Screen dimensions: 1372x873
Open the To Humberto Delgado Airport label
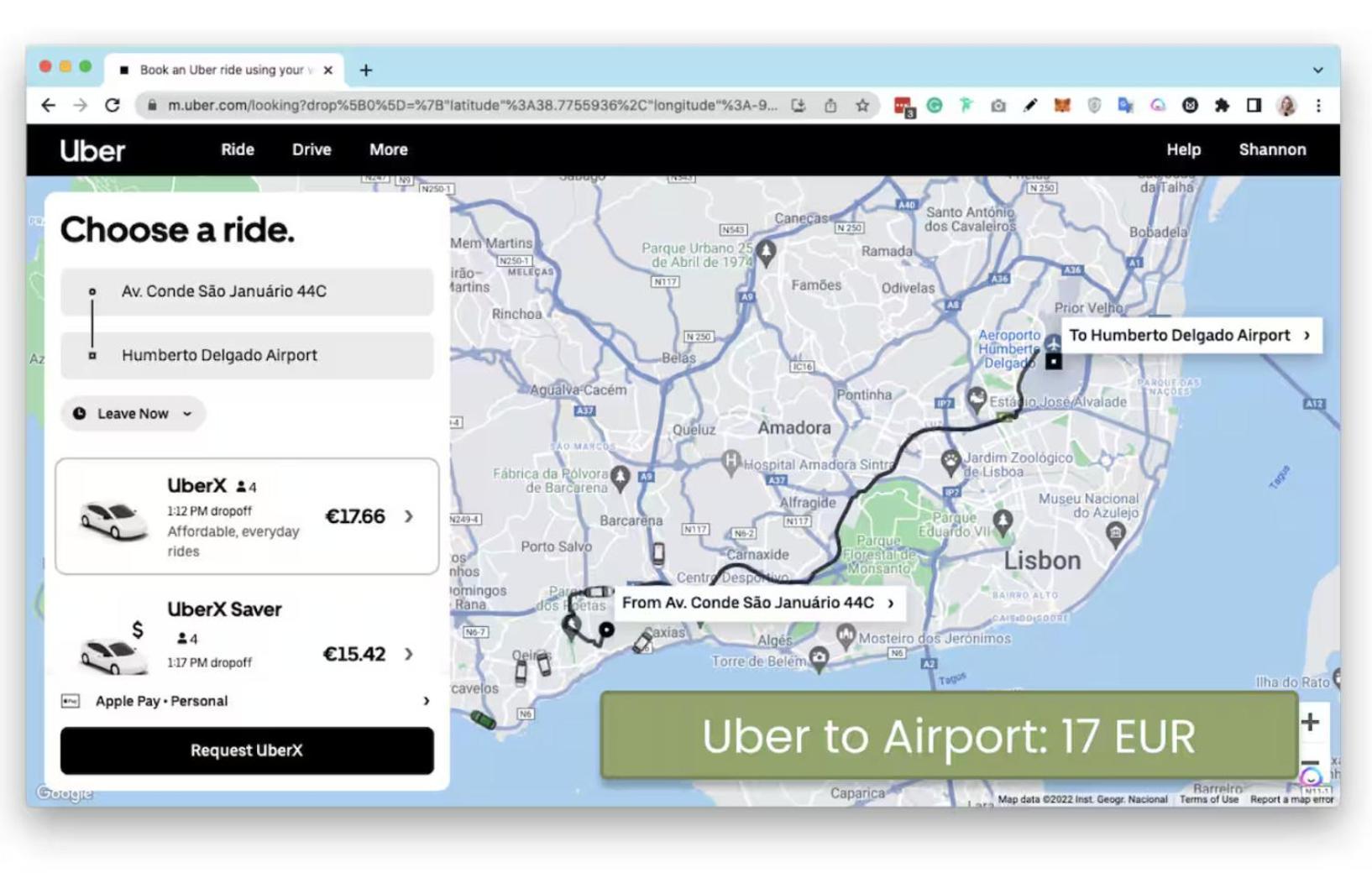click(1191, 336)
